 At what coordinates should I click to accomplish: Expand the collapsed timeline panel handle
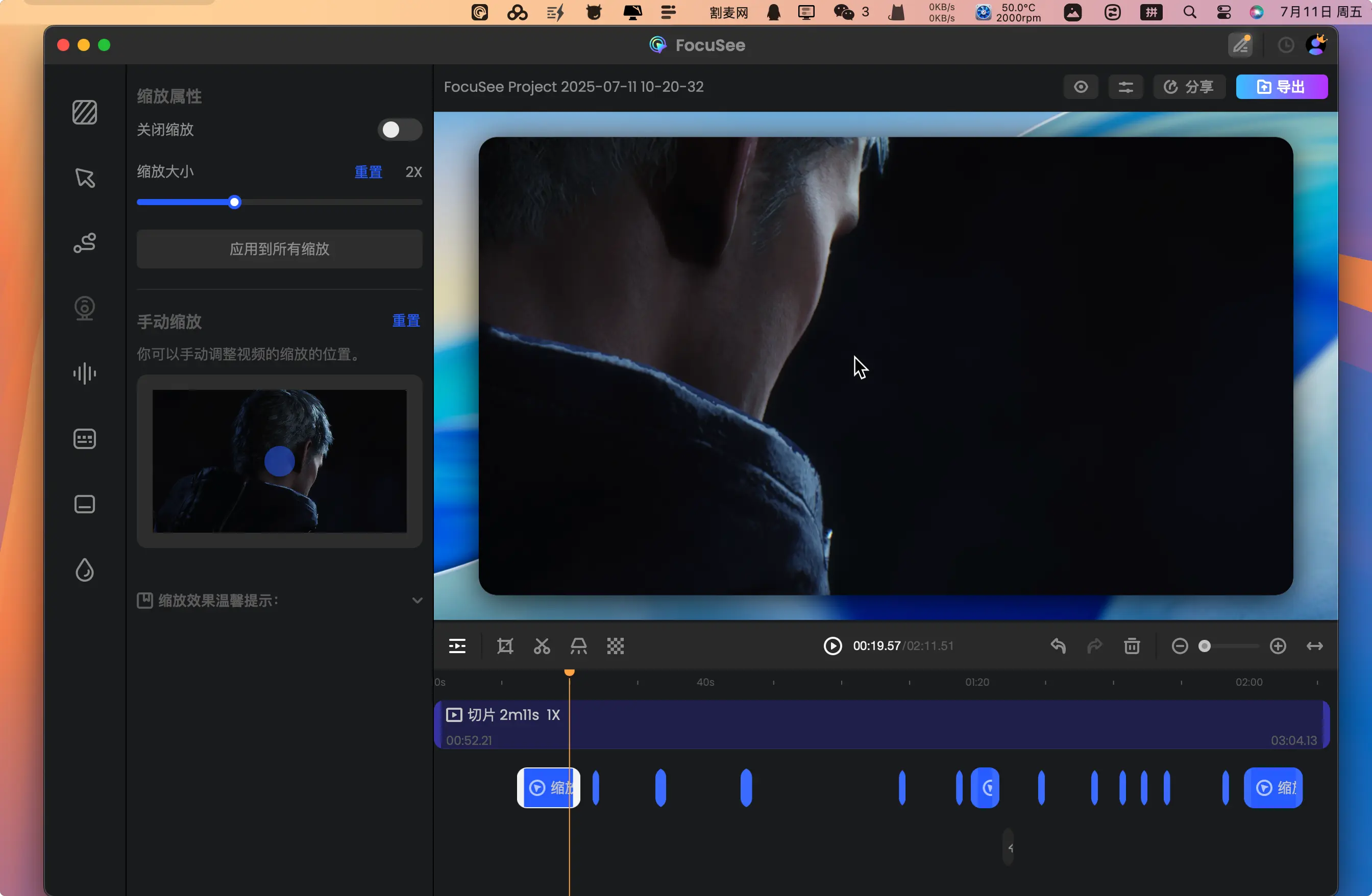click(1008, 847)
